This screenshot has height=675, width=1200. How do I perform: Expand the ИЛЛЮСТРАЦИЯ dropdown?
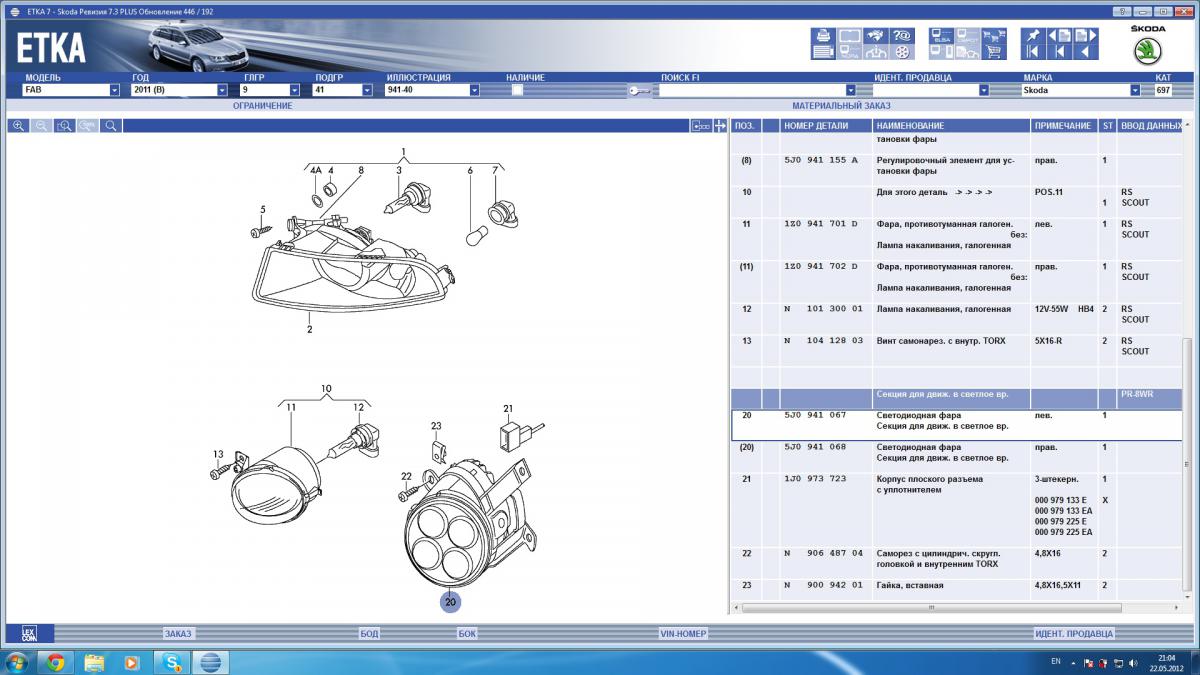tap(474, 90)
